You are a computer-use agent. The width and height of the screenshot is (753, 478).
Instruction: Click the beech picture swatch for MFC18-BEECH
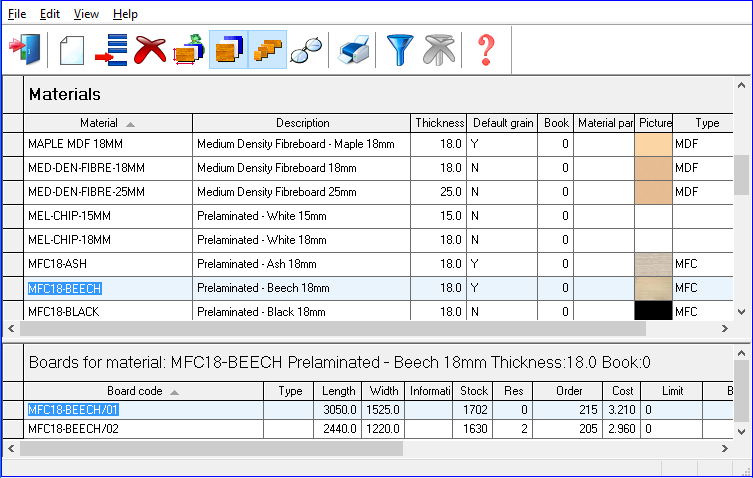pos(653,288)
